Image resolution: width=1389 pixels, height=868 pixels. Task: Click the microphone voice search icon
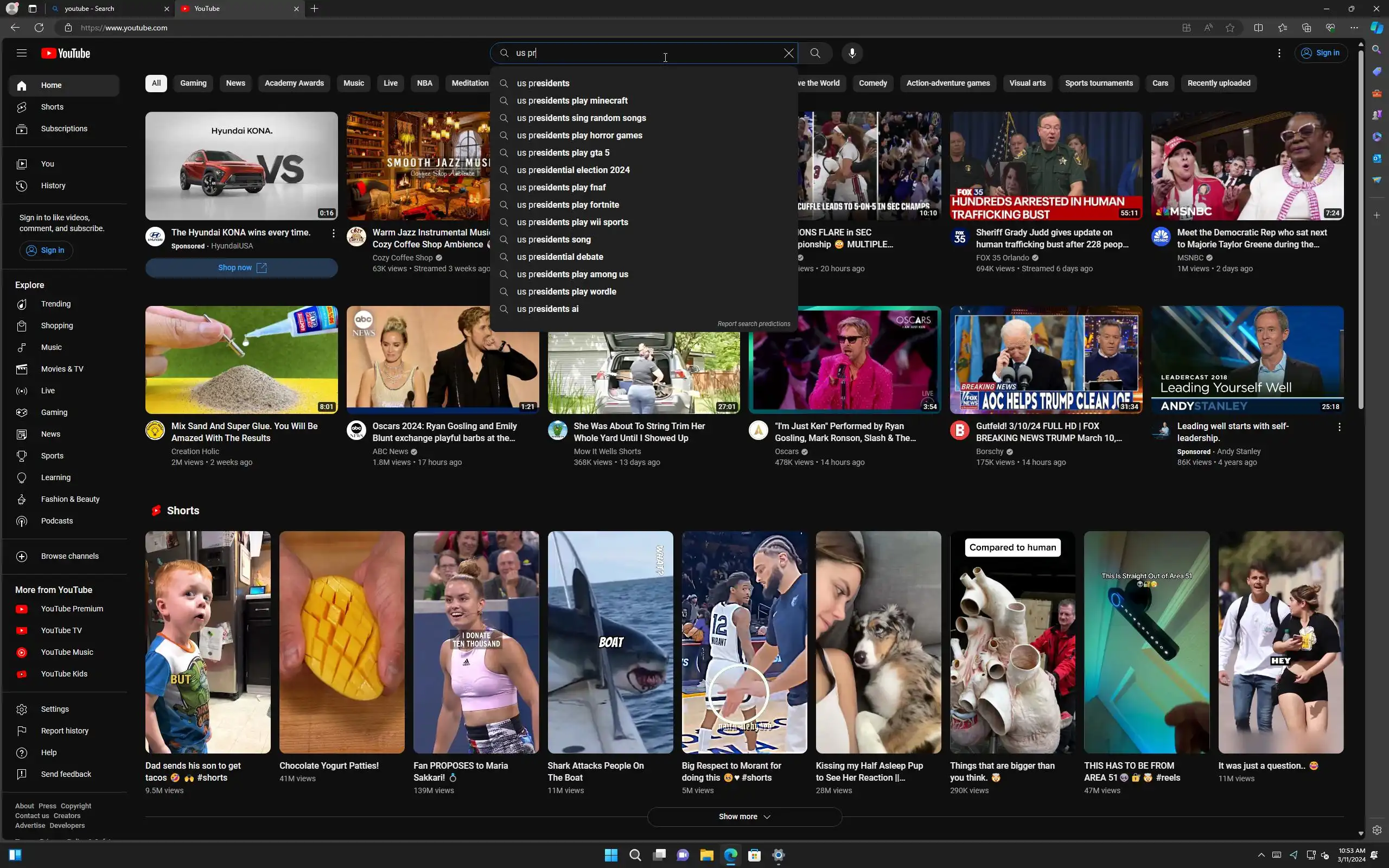[x=852, y=53]
